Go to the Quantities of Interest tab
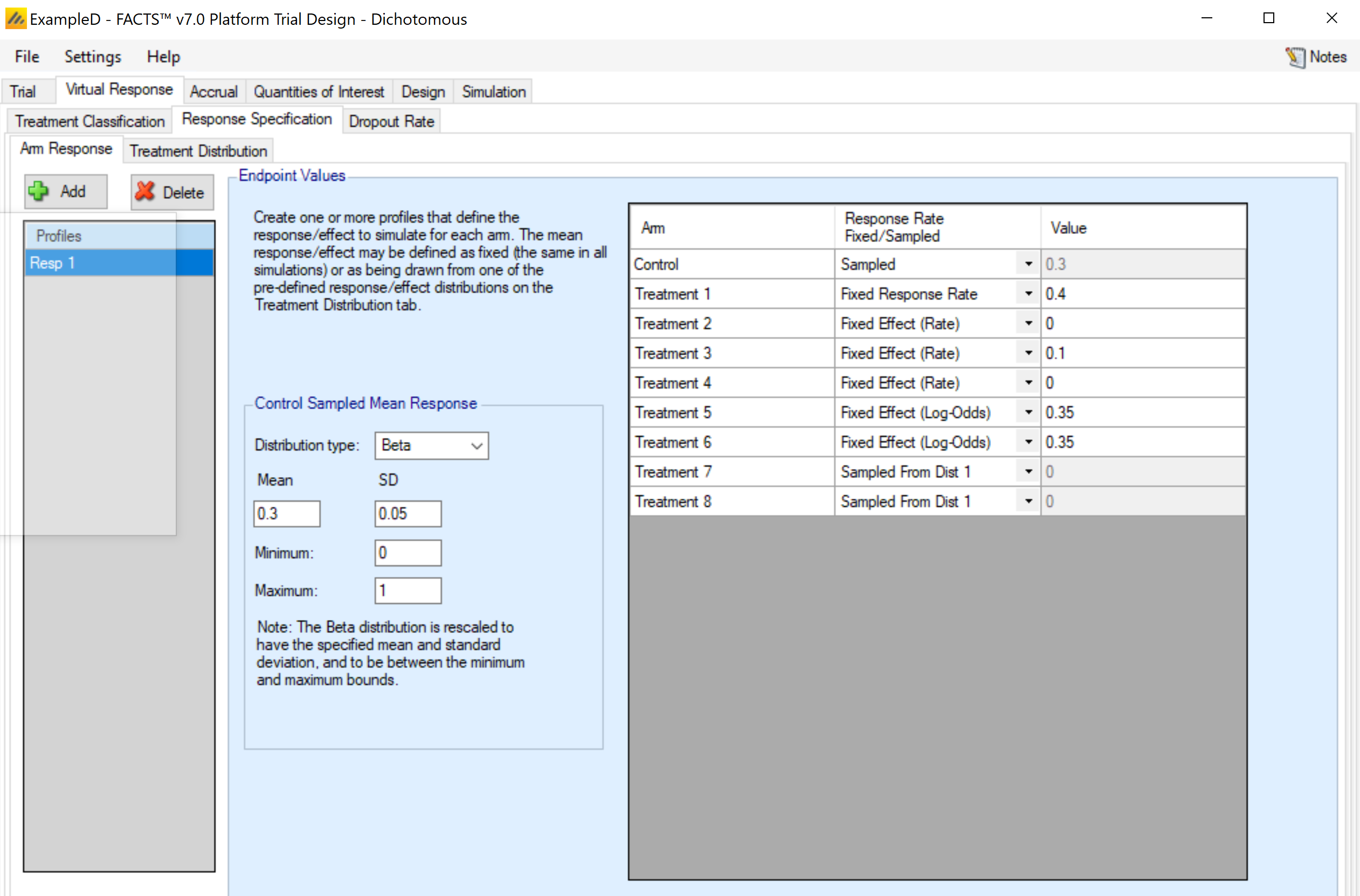 click(318, 92)
